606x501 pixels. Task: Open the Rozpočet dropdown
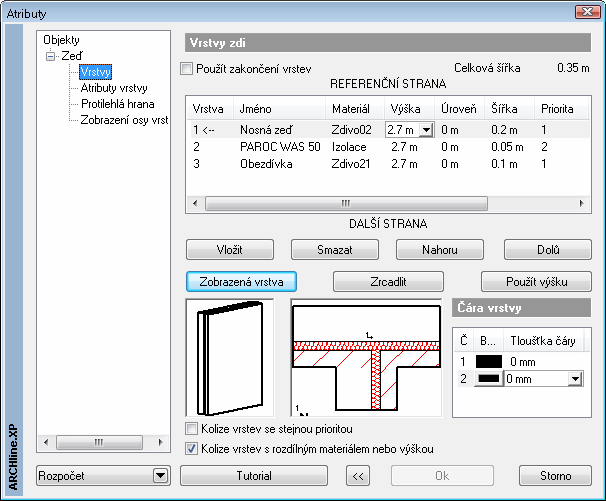tap(160, 475)
